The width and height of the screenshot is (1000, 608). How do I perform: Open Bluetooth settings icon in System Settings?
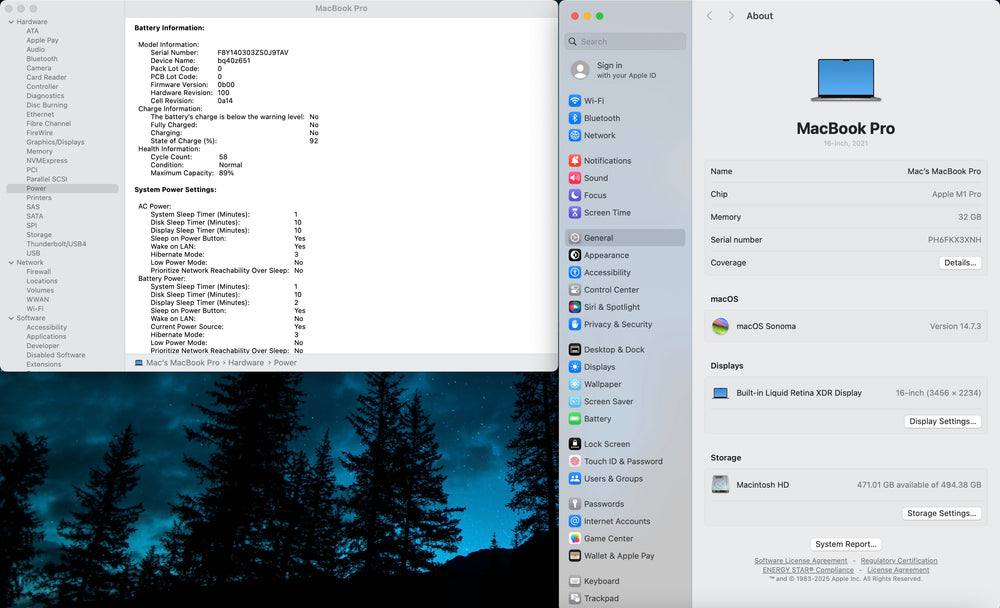pyautogui.click(x=575, y=118)
